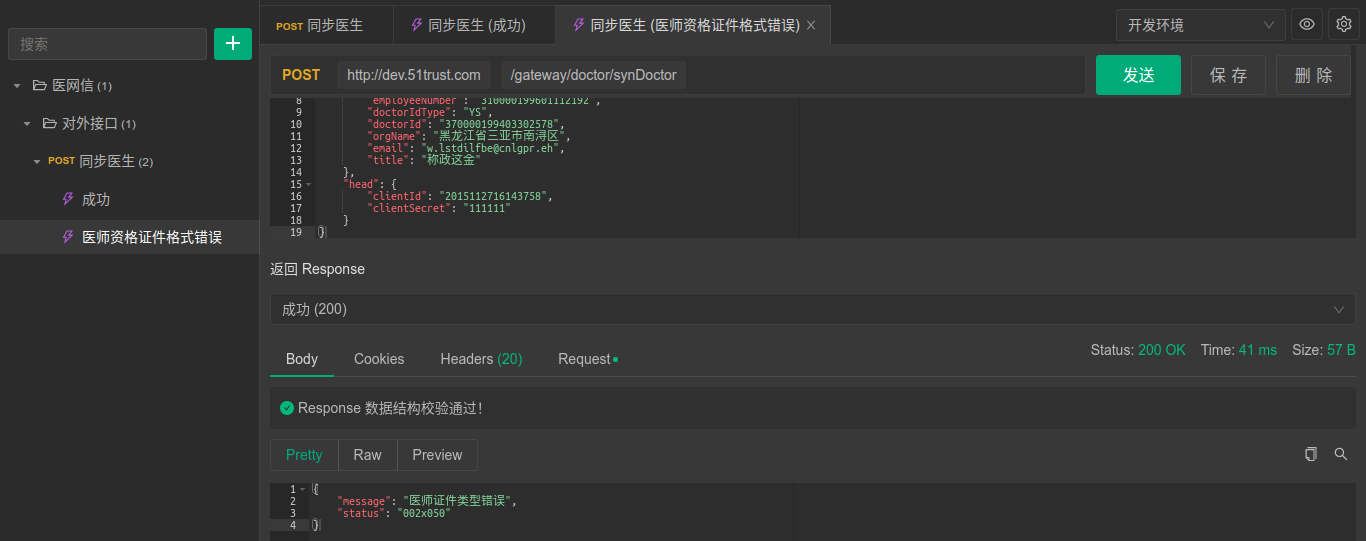Click the sidebar search input field
Viewport: 1366px width, 541px height.
point(107,44)
